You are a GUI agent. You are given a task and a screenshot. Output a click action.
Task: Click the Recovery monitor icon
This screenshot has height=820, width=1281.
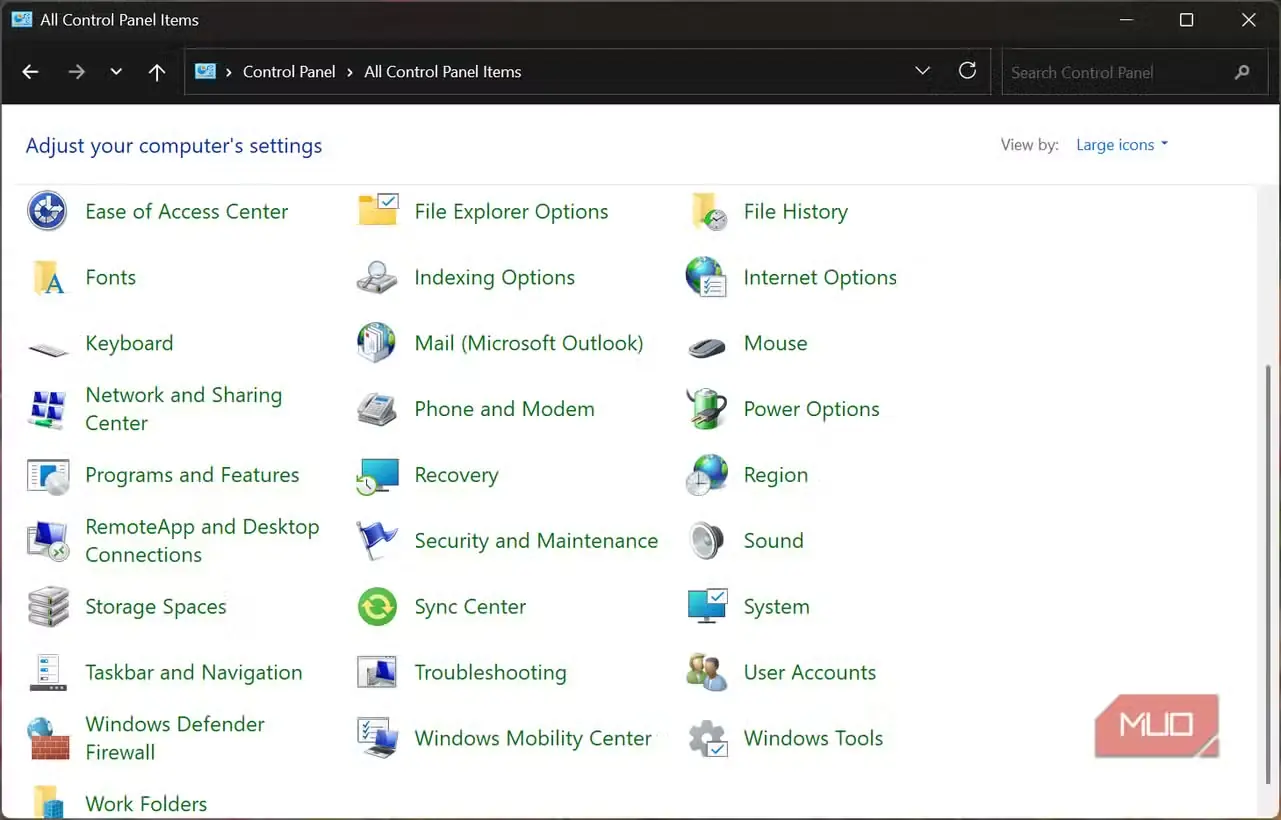[x=377, y=476]
